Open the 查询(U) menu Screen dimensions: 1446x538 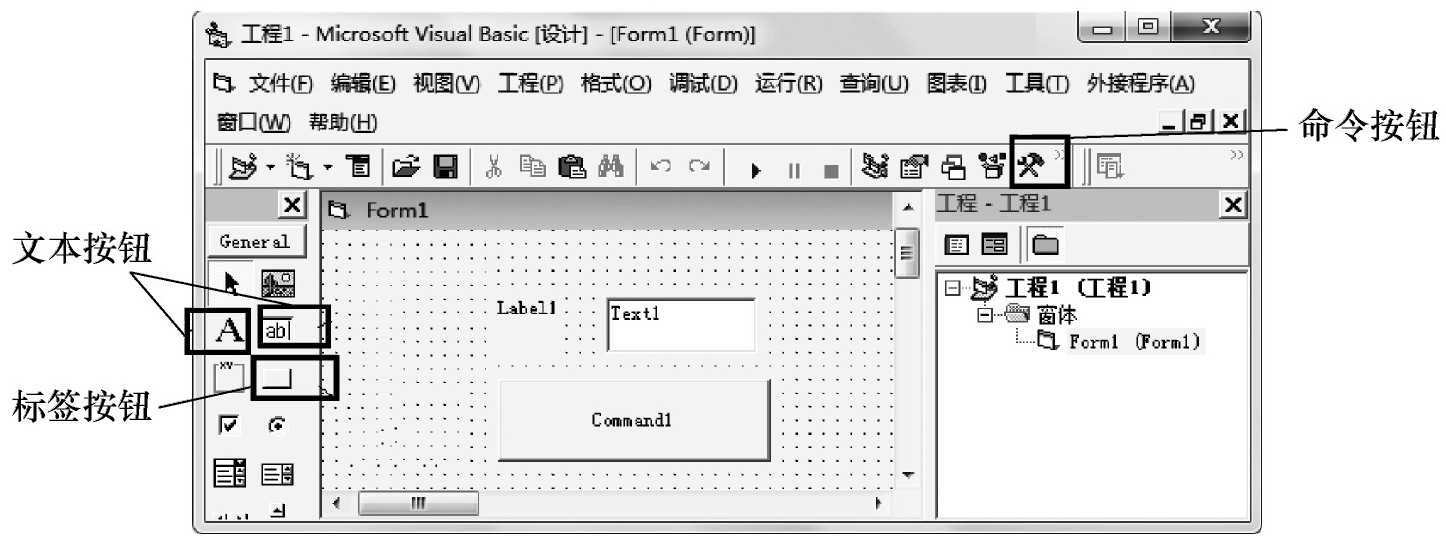pyautogui.click(x=874, y=84)
